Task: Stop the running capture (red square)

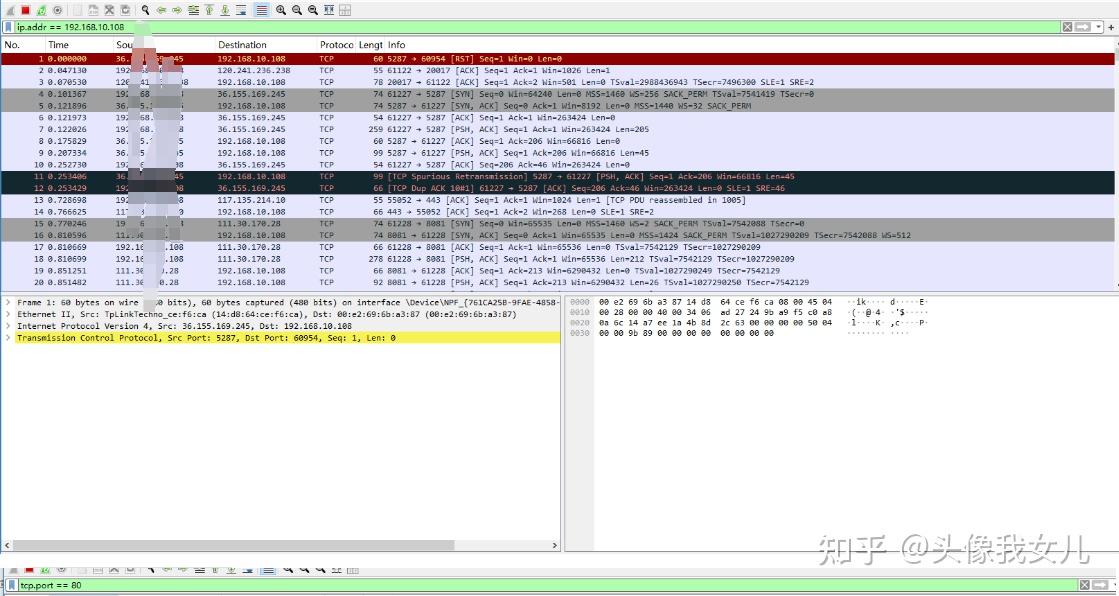Action: click(x=25, y=10)
